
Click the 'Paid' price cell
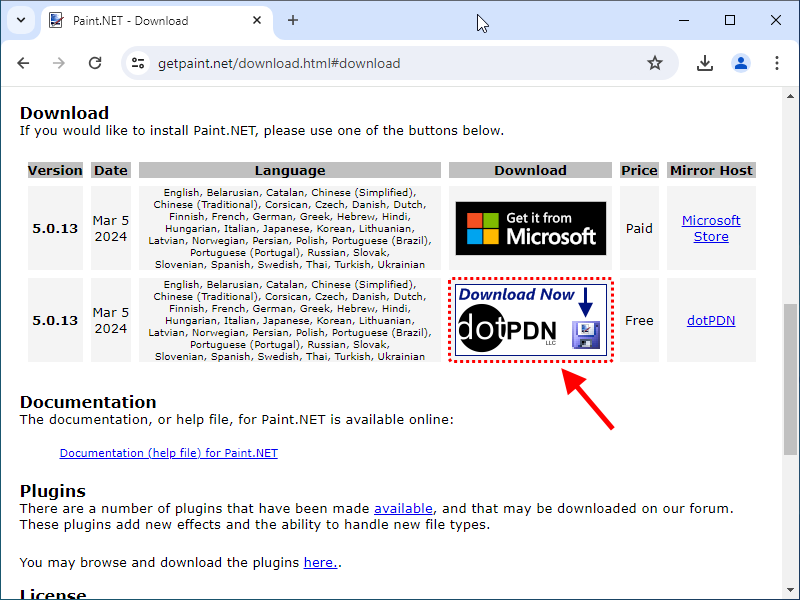pos(639,228)
